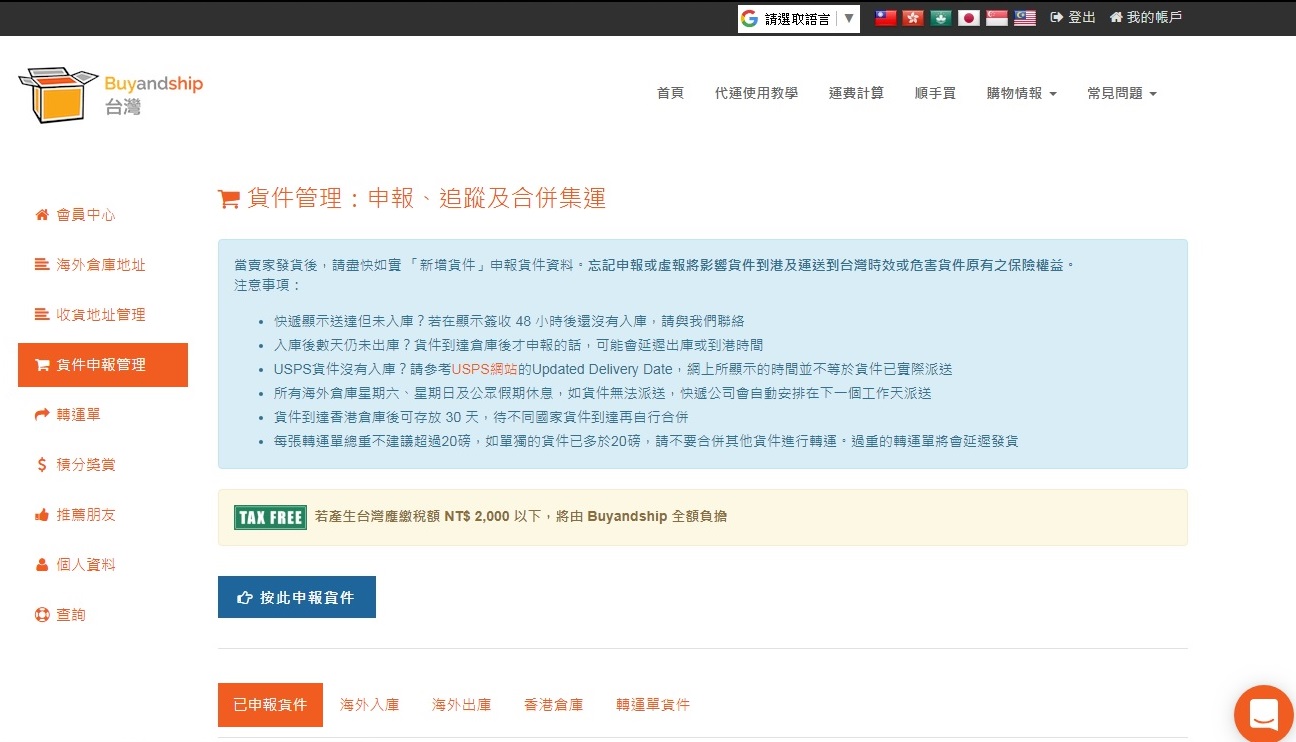Select the Malaysia flag icon
This screenshot has width=1296, height=742.
1024,18
